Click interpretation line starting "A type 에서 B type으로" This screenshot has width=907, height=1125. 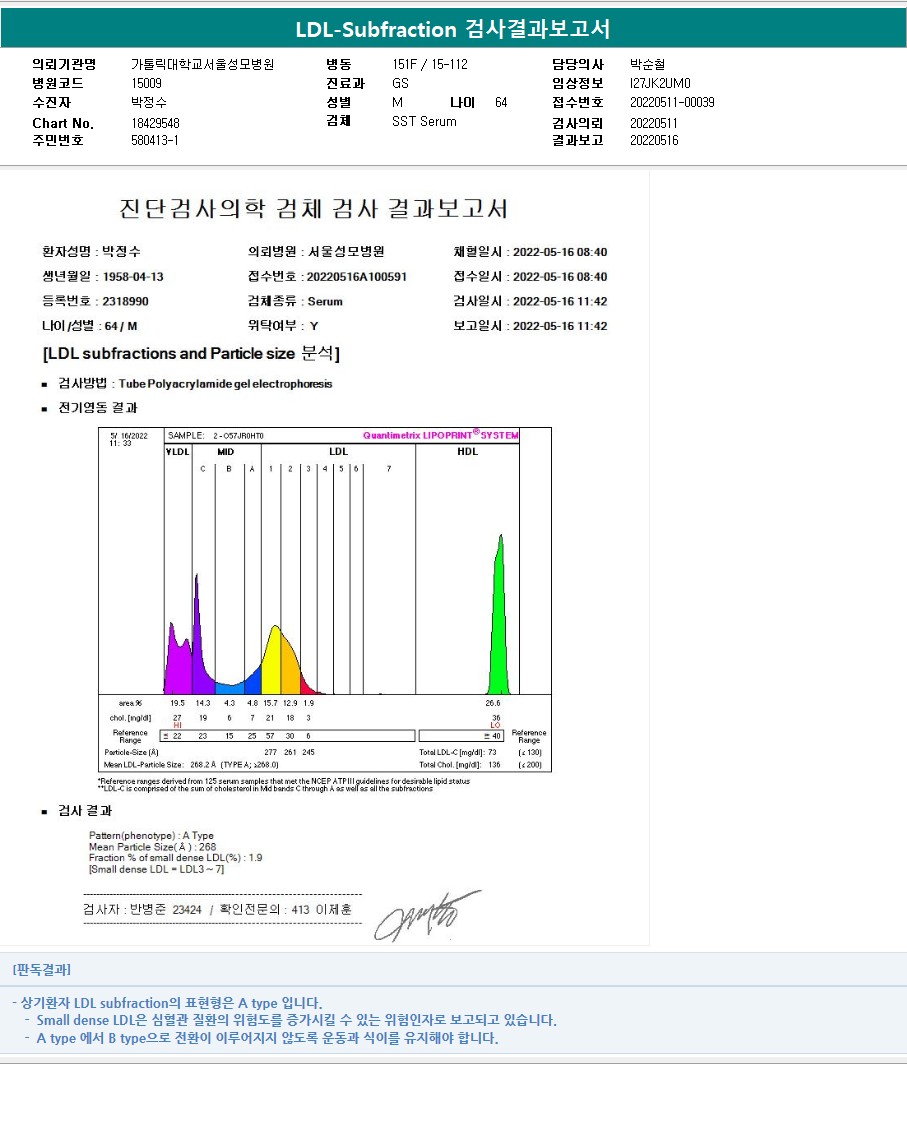point(267,1038)
